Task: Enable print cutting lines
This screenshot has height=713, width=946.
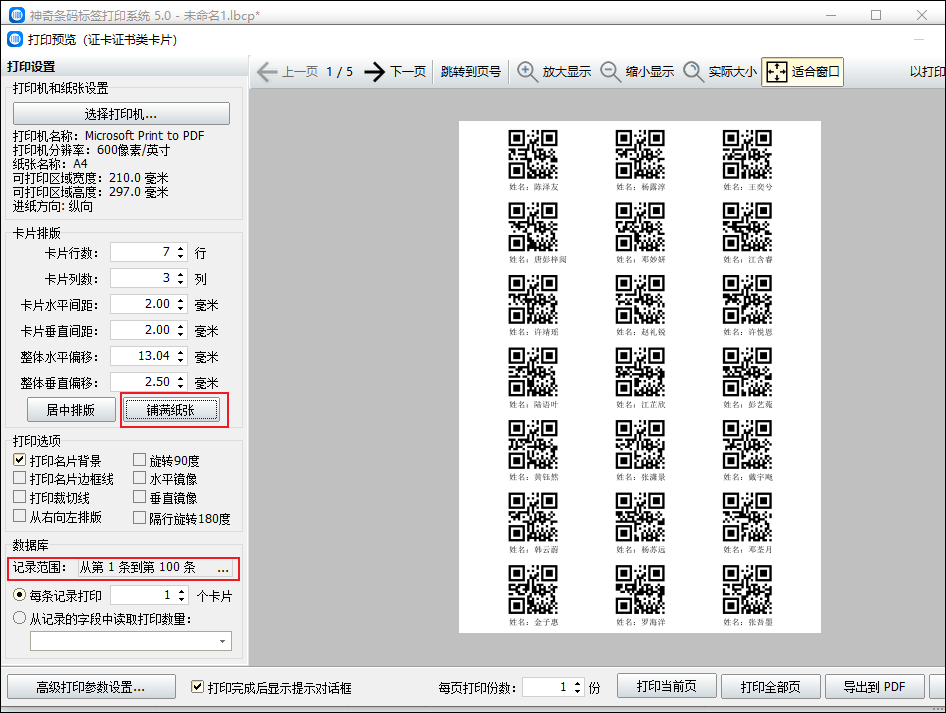Action: (x=19, y=497)
